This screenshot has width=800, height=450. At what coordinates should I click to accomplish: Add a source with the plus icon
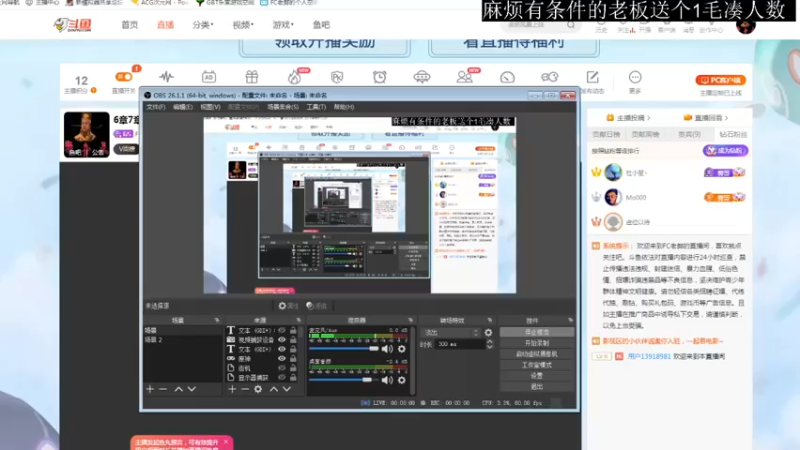(232, 389)
